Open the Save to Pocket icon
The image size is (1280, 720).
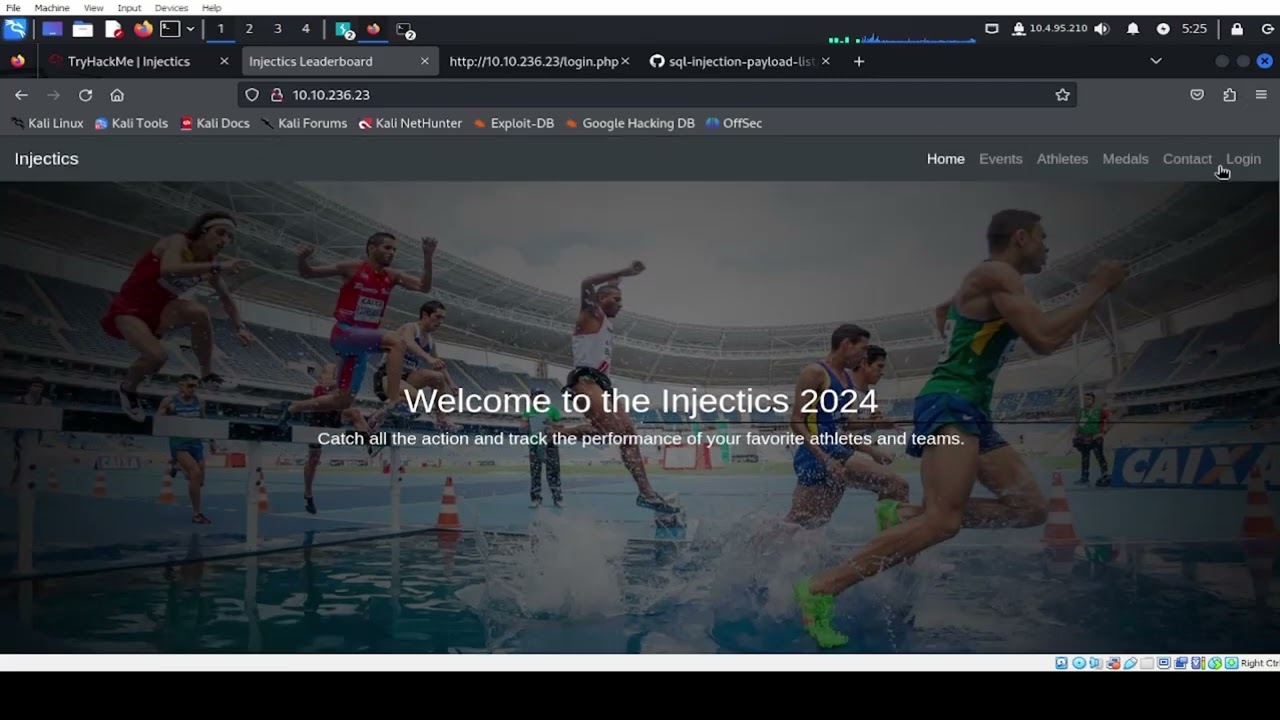(x=1197, y=95)
